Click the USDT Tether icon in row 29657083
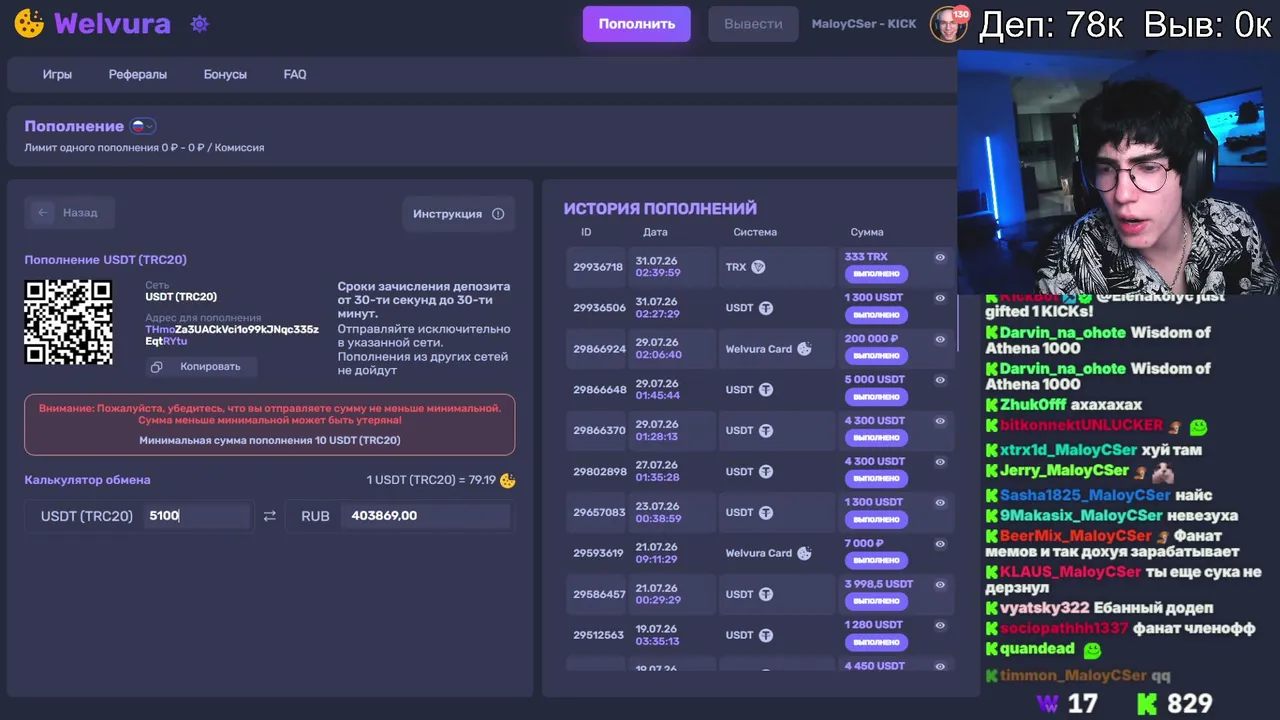The height and width of the screenshot is (720, 1280). (766, 513)
